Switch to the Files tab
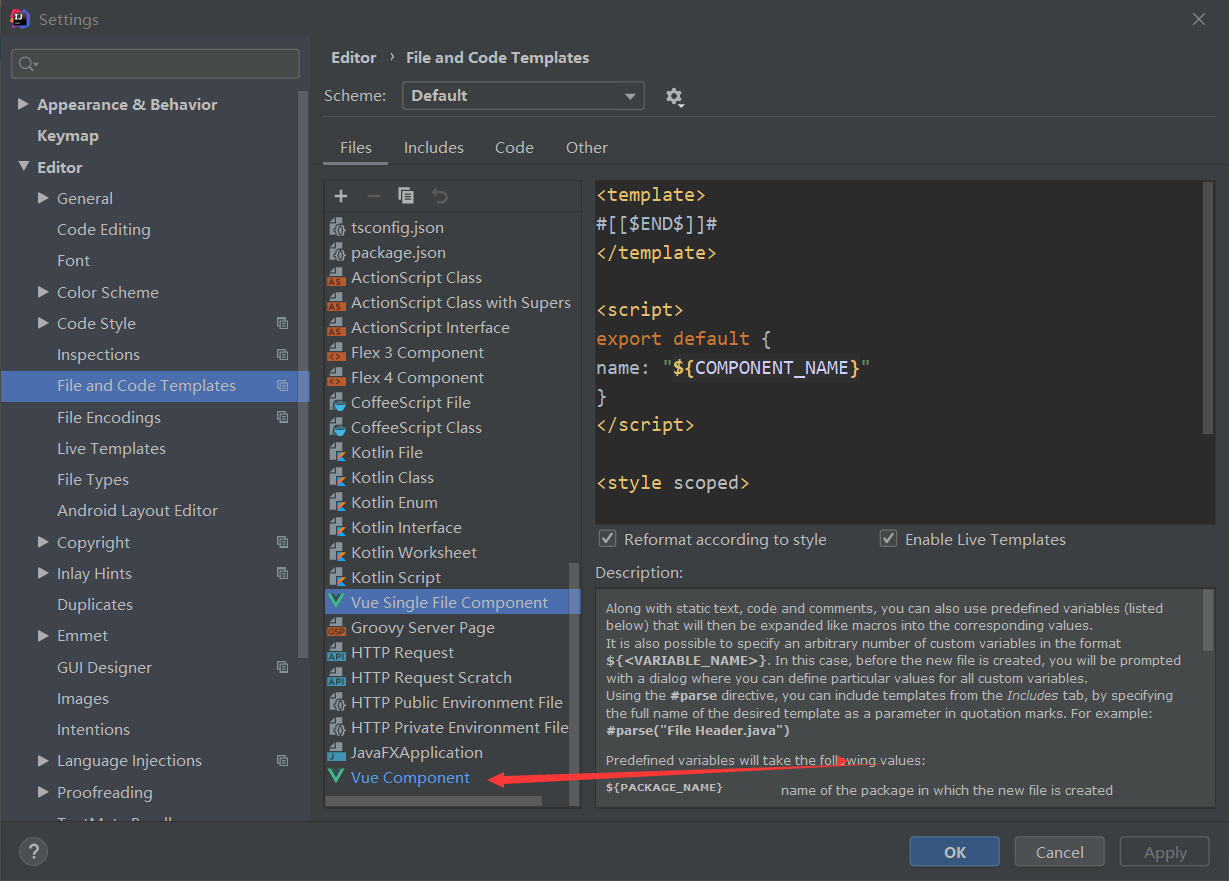 pyautogui.click(x=356, y=147)
